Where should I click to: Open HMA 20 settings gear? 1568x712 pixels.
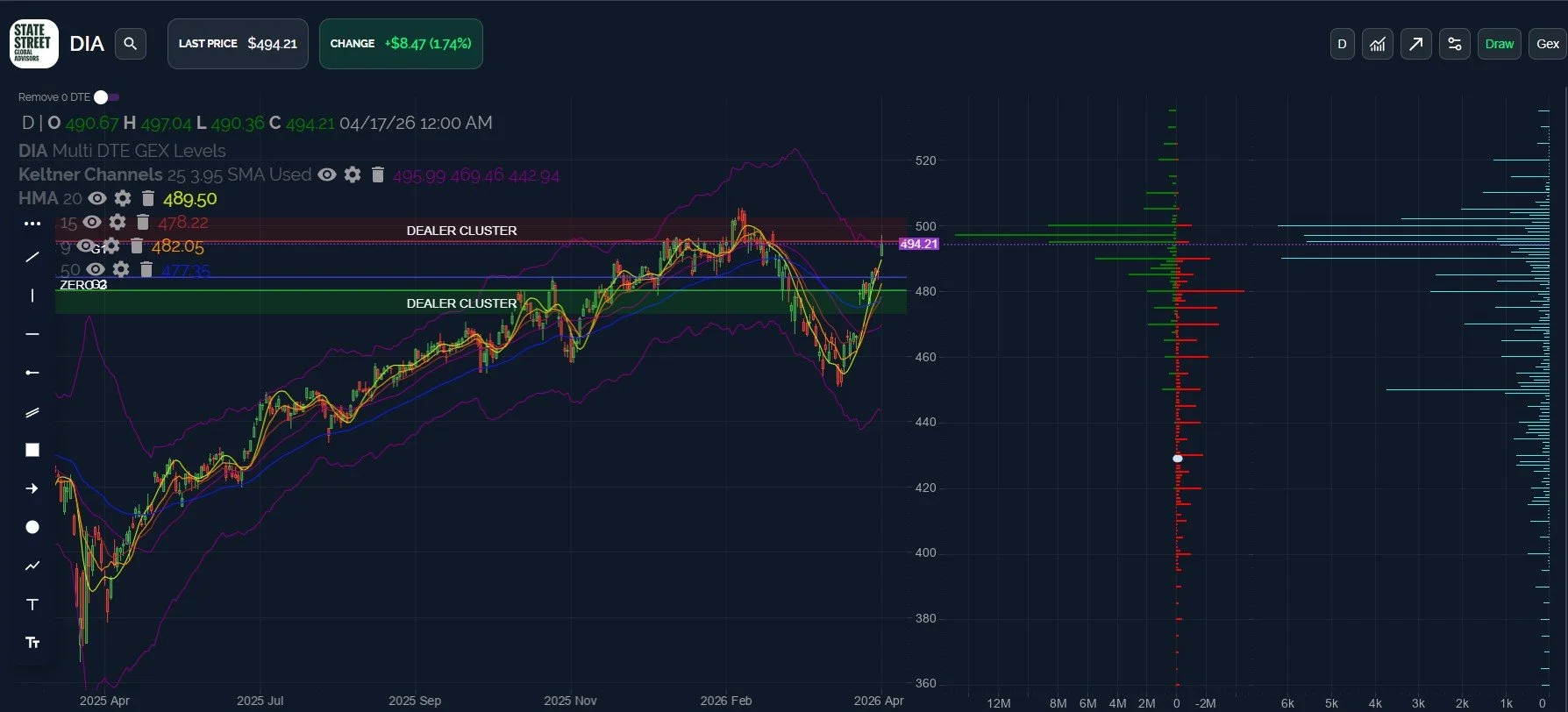pos(123,198)
